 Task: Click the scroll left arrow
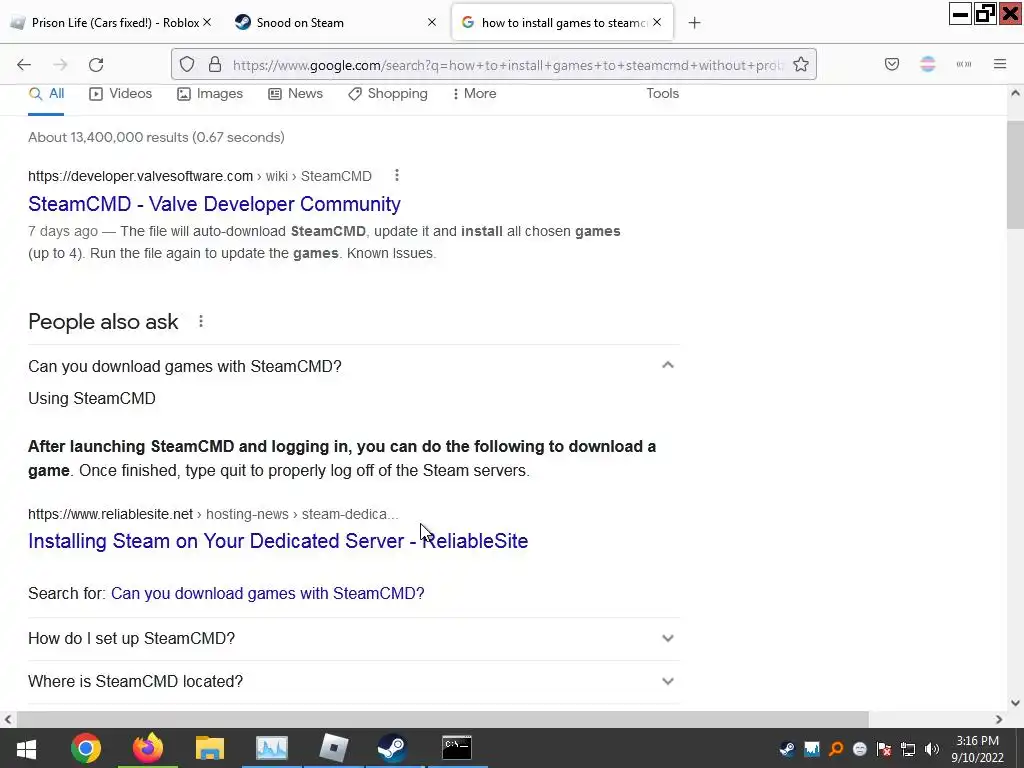tap(8, 719)
